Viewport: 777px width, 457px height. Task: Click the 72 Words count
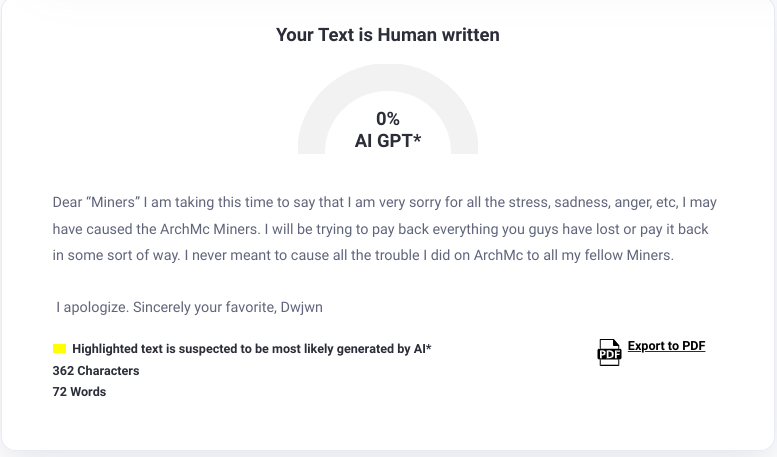(79, 392)
